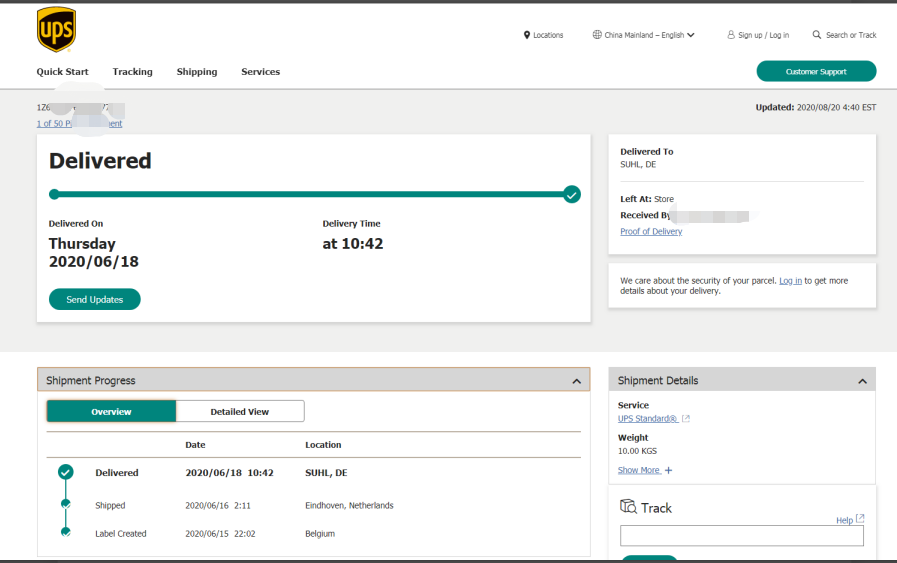Click plus icon beside Show More

668,470
